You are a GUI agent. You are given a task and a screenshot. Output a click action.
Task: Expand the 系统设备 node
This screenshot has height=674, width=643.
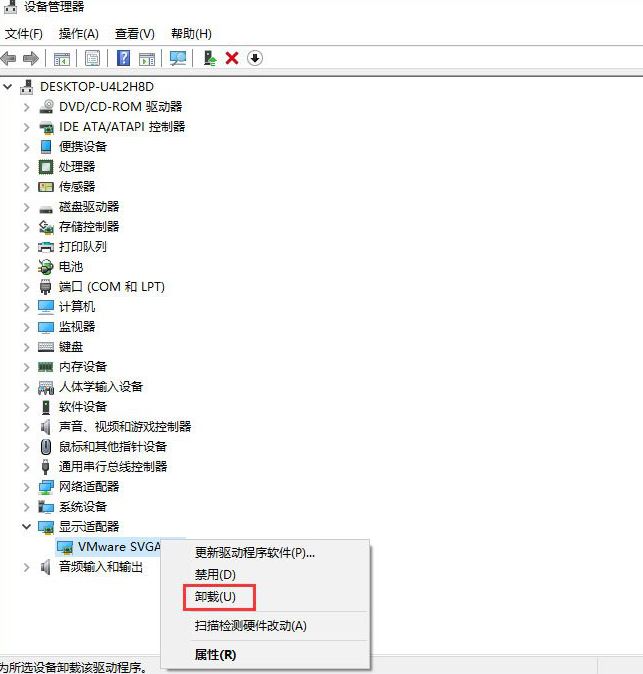pyautogui.click(x=27, y=507)
